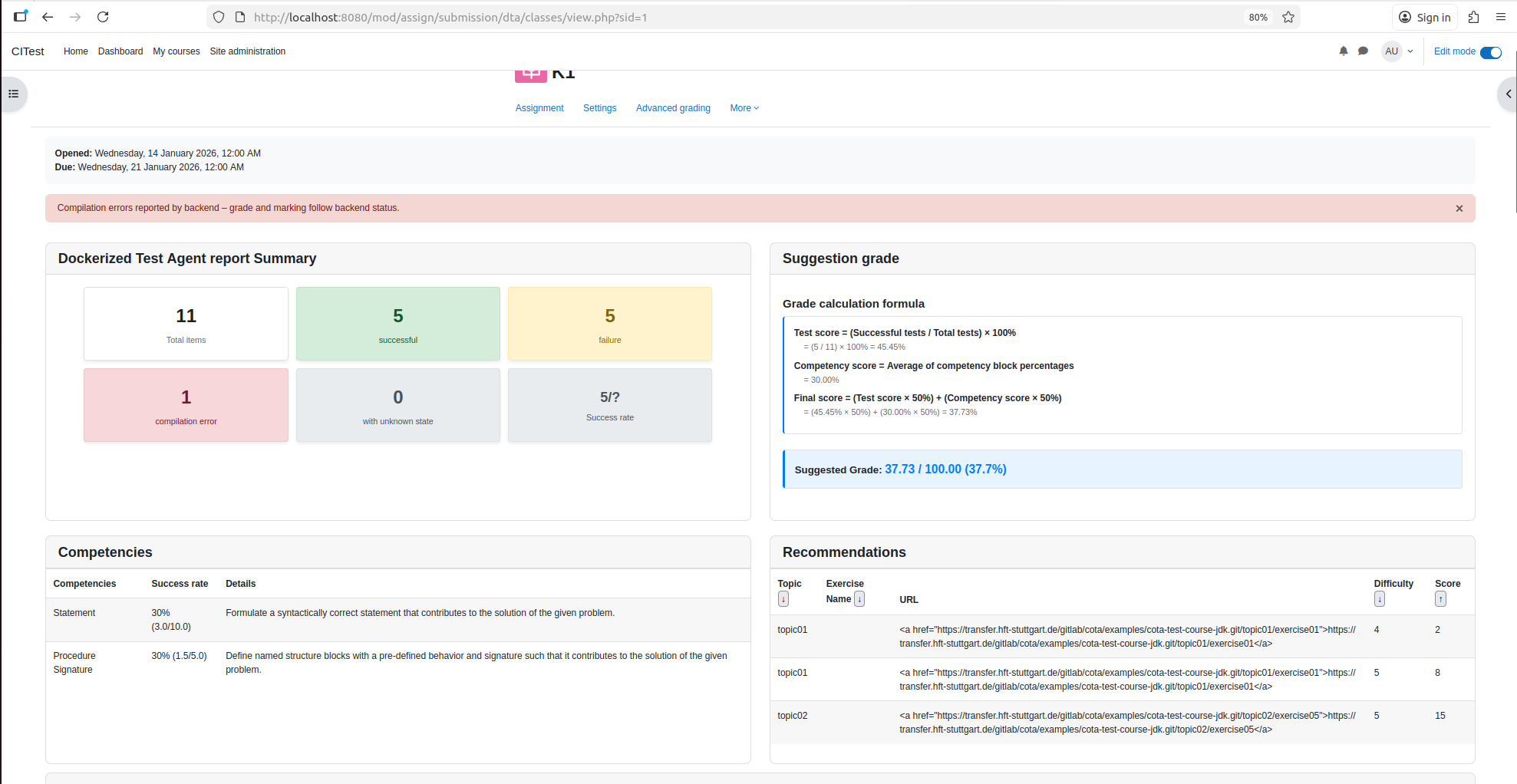Open the 80% zoom level indicator
Image resolution: width=1517 pixels, height=784 pixels.
[1258, 17]
